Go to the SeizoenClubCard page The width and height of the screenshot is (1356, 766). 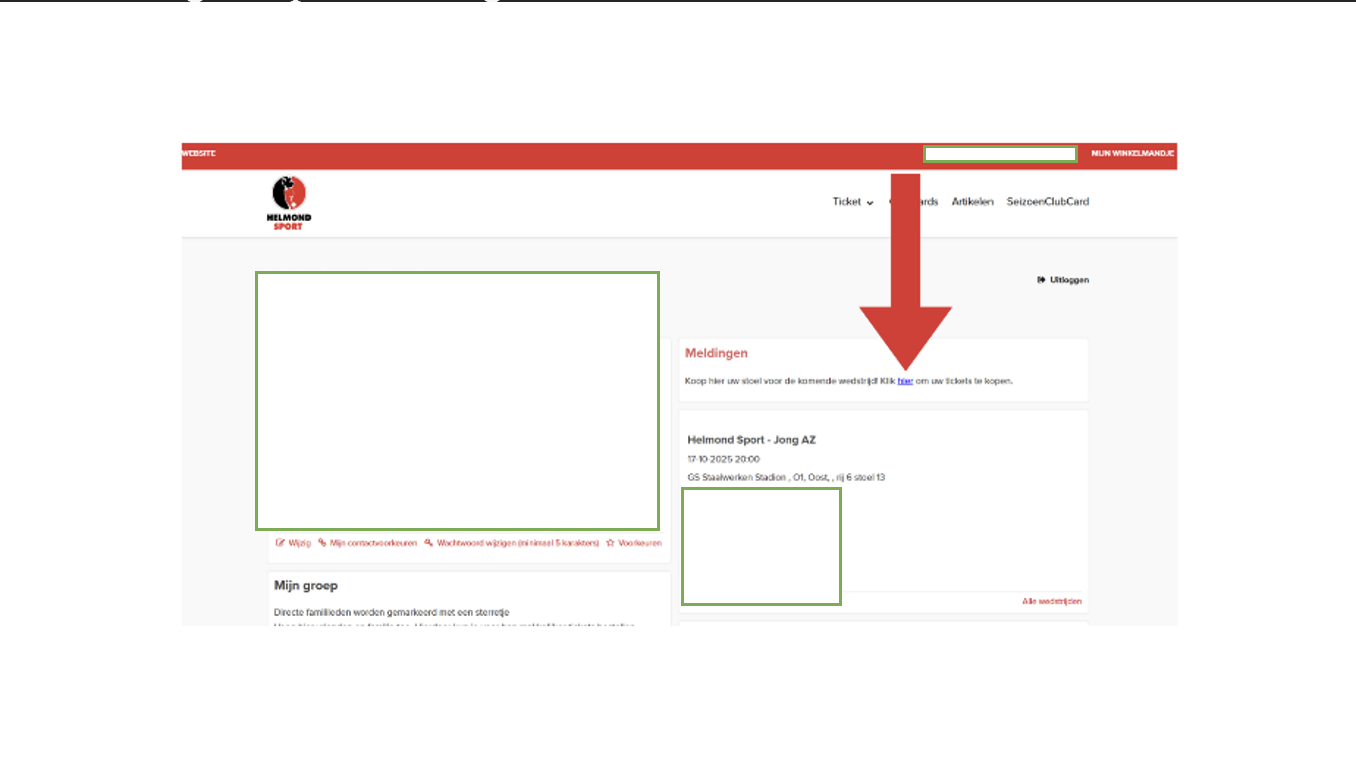click(1047, 202)
